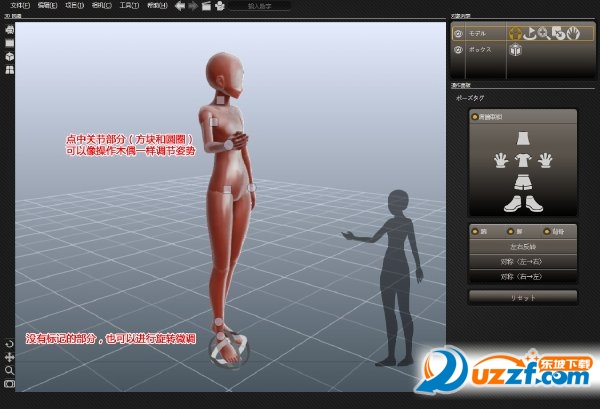This screenshot has height=409, width=600.
Task: Select the left glove icon in pose panel
Action: (501, 160)
